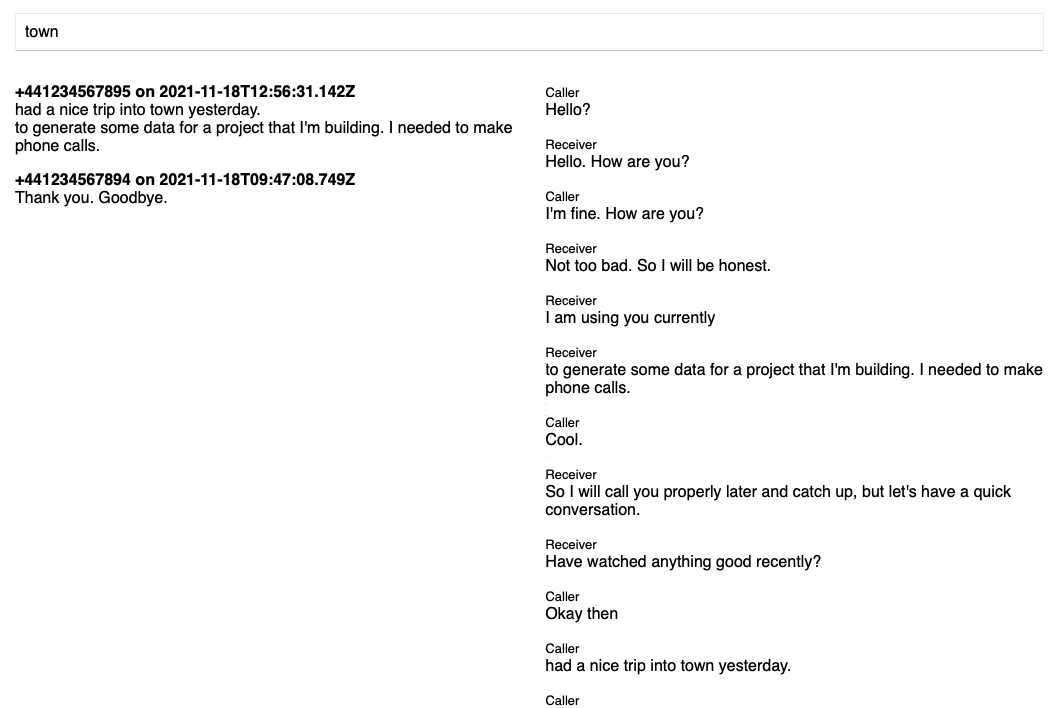The image size is (1058, 708).
Task: Click the search field containing 'town'
Action: point(529,32)
